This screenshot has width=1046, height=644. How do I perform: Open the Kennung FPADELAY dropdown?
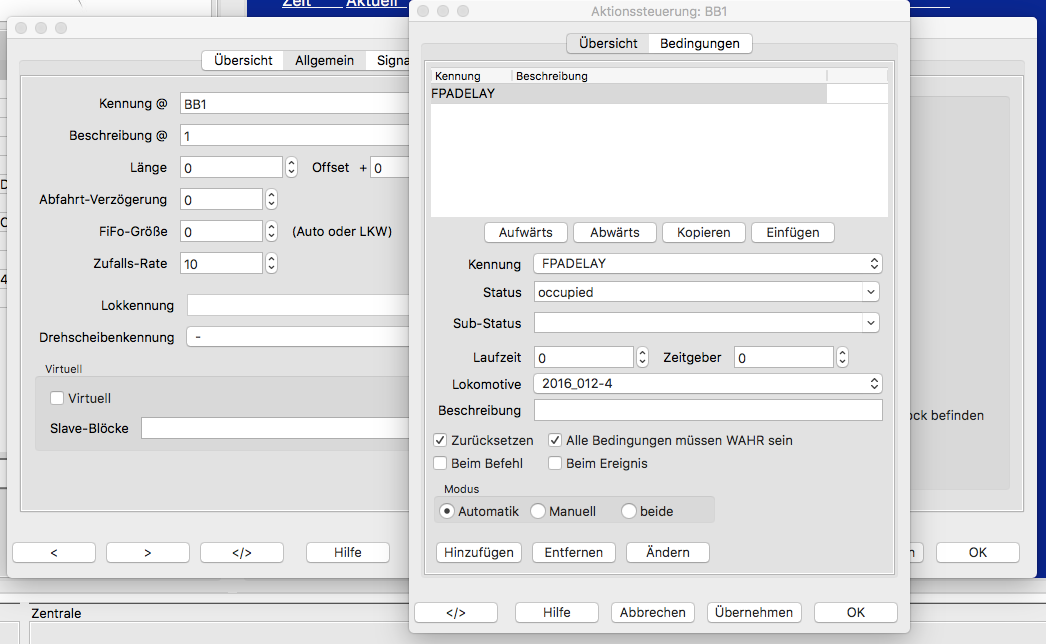(x=707, y=264)
